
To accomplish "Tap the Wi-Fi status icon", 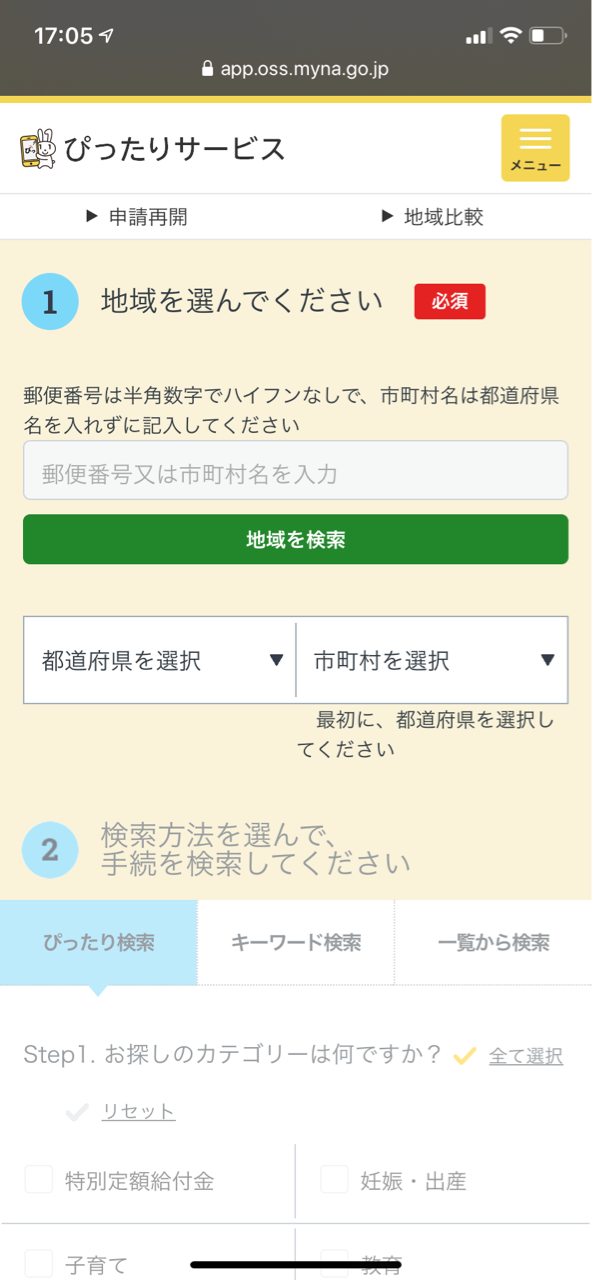I will point(511,36).
